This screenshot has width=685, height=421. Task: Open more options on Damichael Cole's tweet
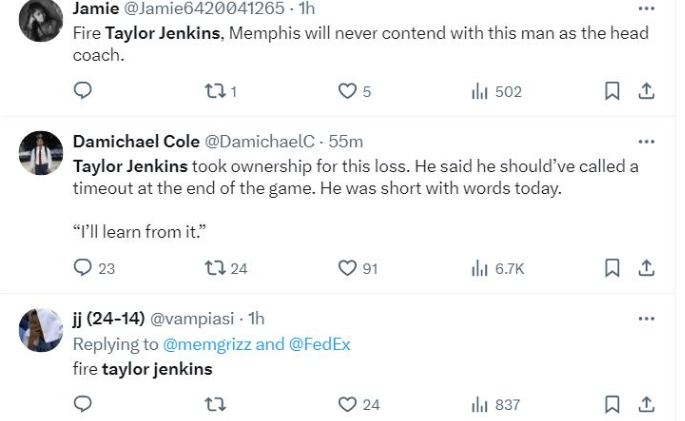(x=646, y=142)
